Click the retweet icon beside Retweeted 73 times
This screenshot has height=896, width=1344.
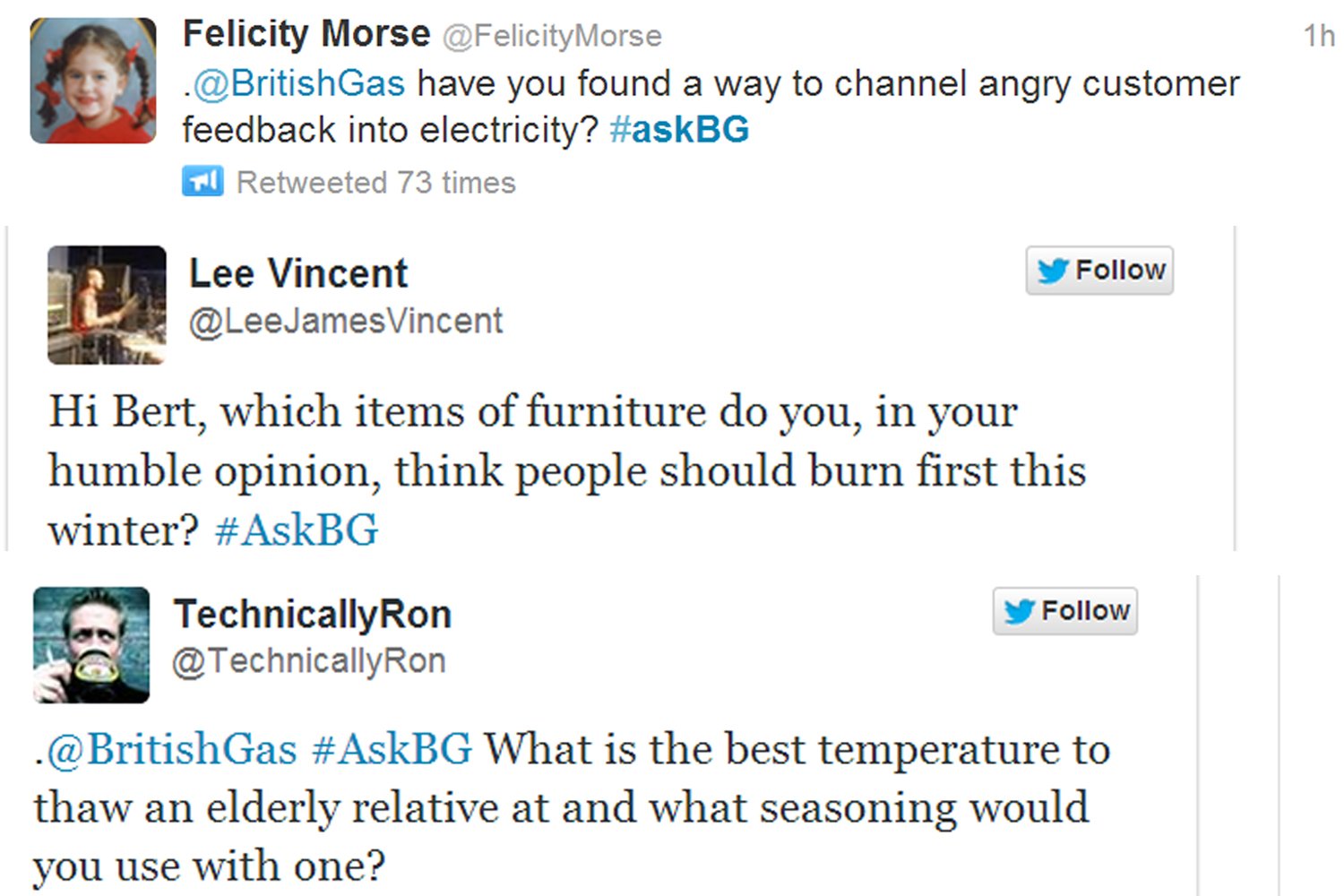(x=202, y=181)
